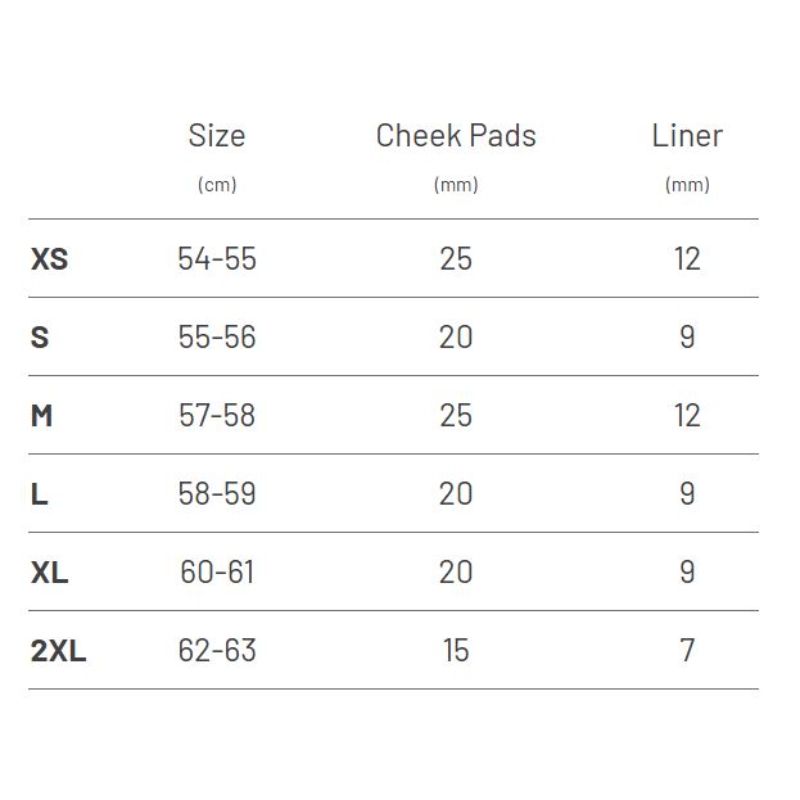This screenshot has height=800, width=800.
Task: Click the 54-55 size value
Action: coord(217,259)
